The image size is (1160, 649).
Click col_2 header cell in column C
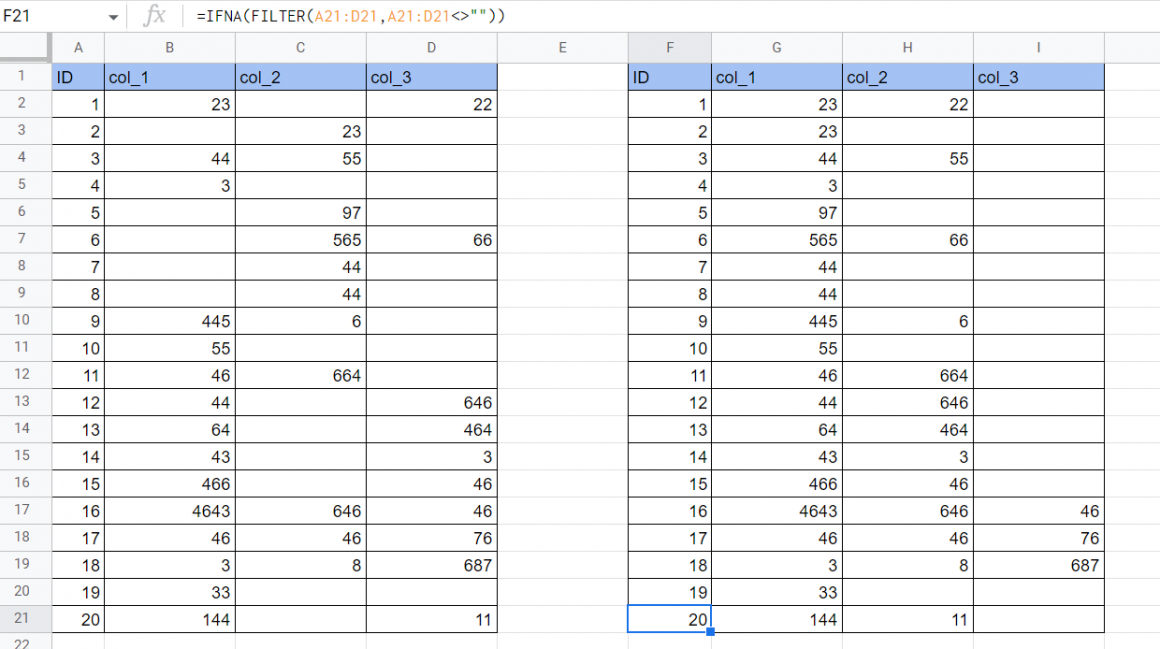(x=300, y=77)
